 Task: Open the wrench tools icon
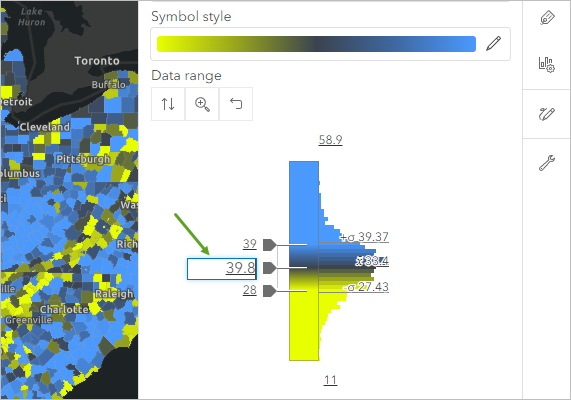pyautogui.click(x=547, y=163)
